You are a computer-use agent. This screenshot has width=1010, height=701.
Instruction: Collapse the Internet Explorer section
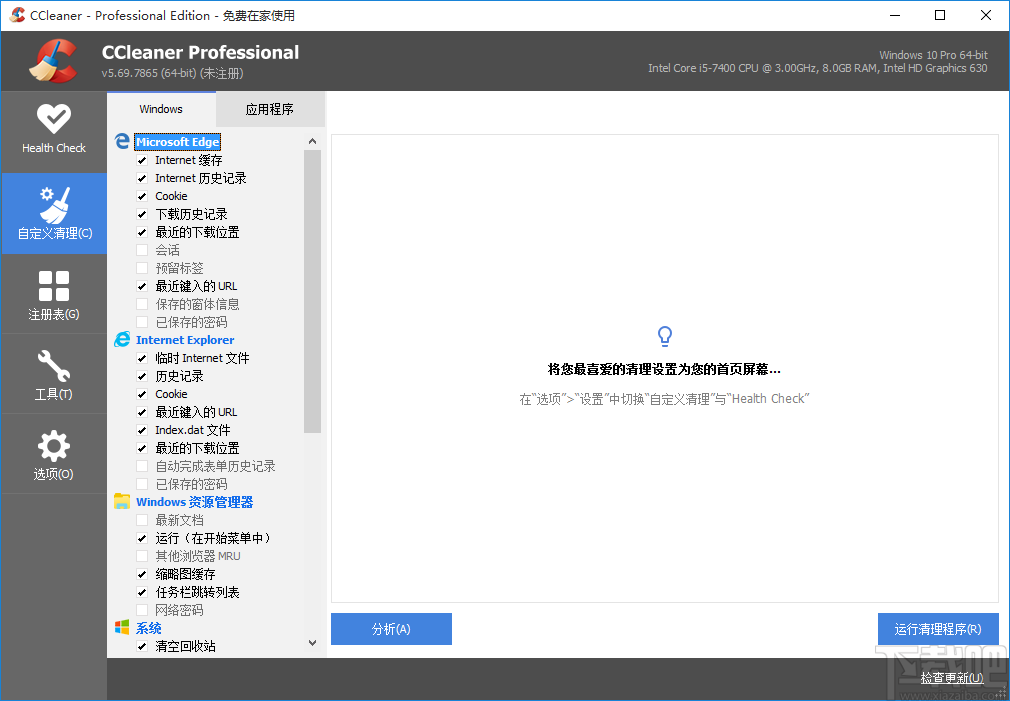184,340
